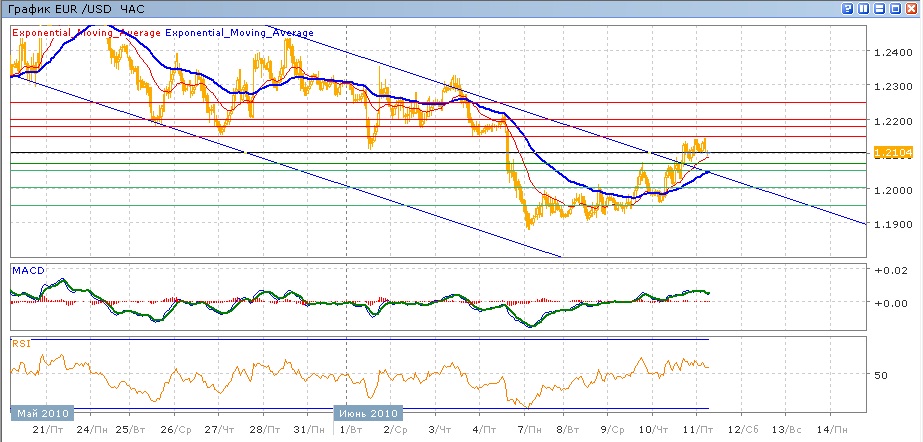The width and height of the screenshot is (923, 442).
Task: Click the График EUR /USD ЧАС title
Action: click(x=76, y=8)
